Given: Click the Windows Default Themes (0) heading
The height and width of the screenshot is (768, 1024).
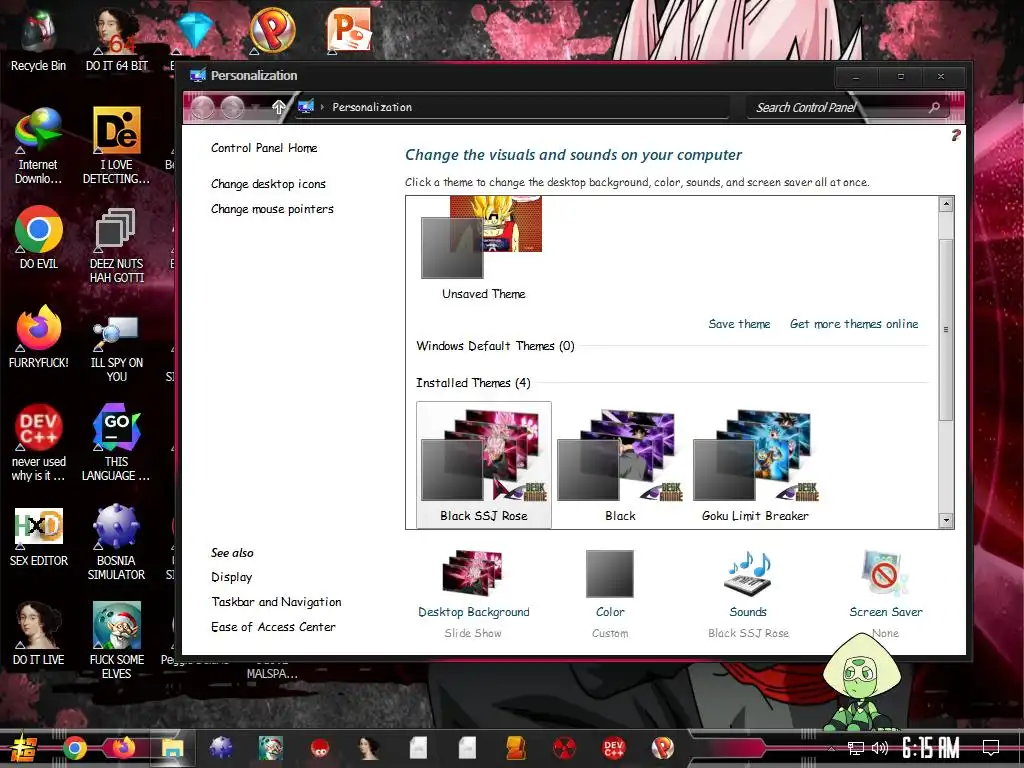Looking at the screenshot, I should pos(495,346).
